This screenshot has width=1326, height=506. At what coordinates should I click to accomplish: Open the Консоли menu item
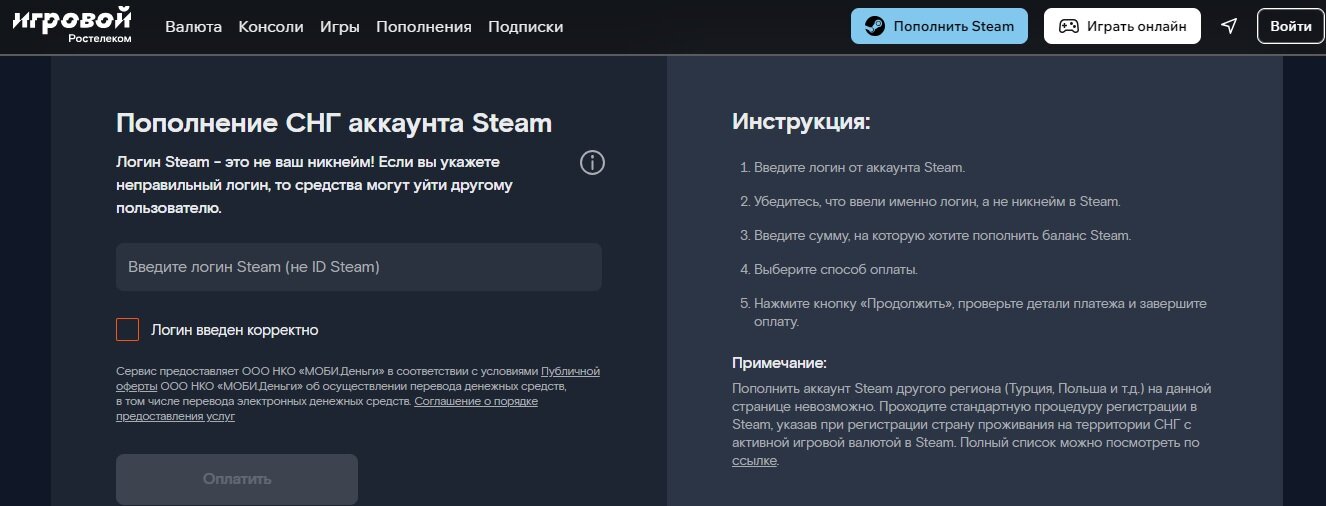click(271, 27)
